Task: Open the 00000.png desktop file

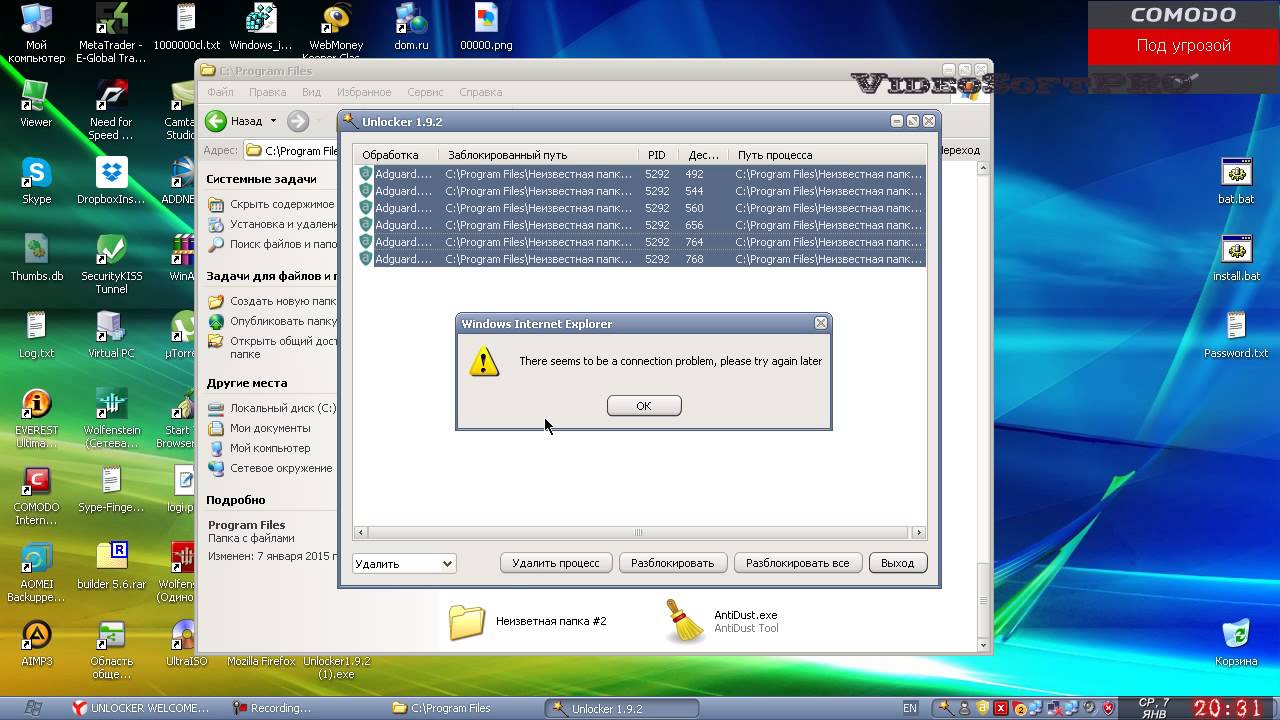Action: tap(486, 28)
